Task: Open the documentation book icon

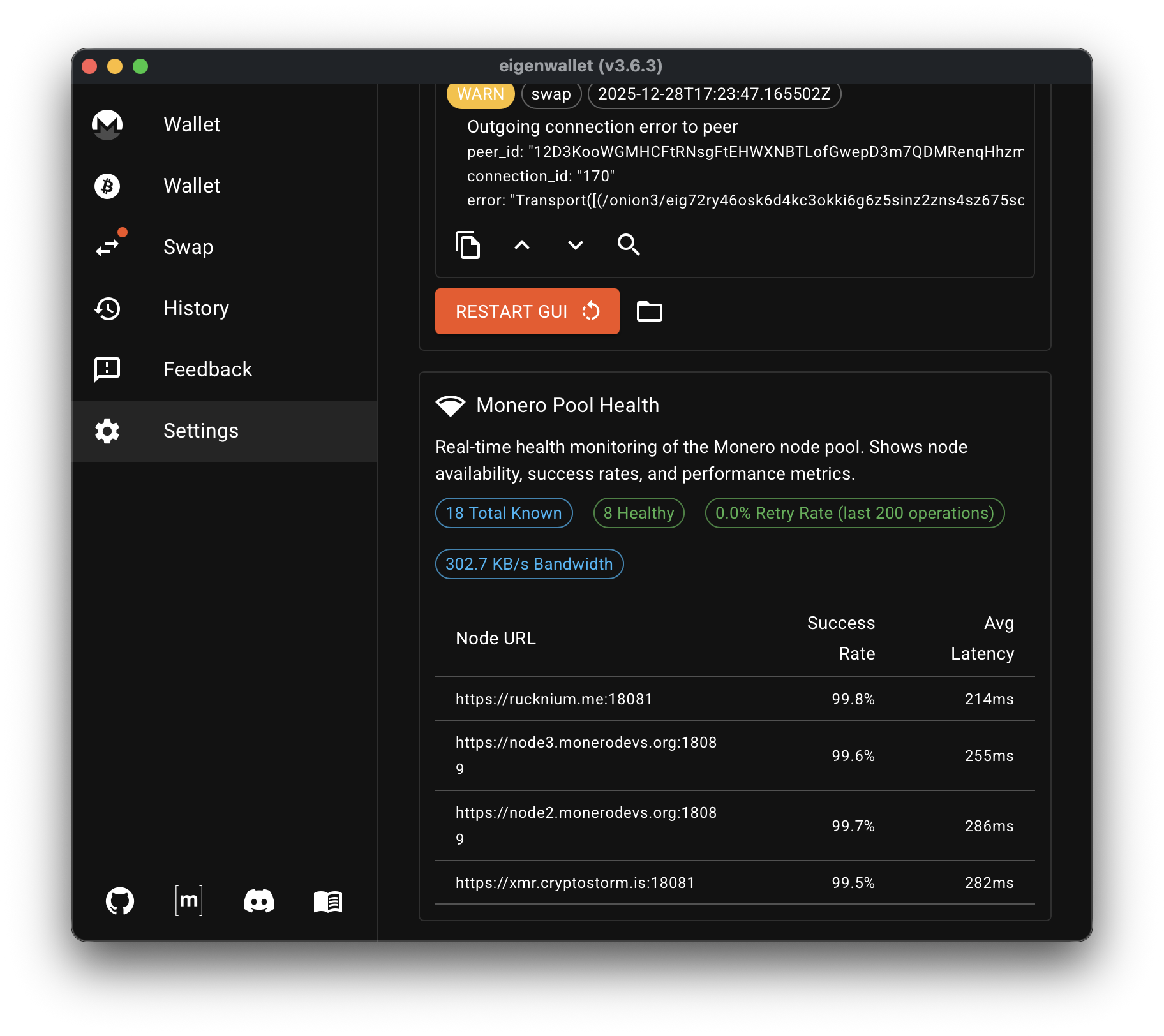Action: (328, 901)
